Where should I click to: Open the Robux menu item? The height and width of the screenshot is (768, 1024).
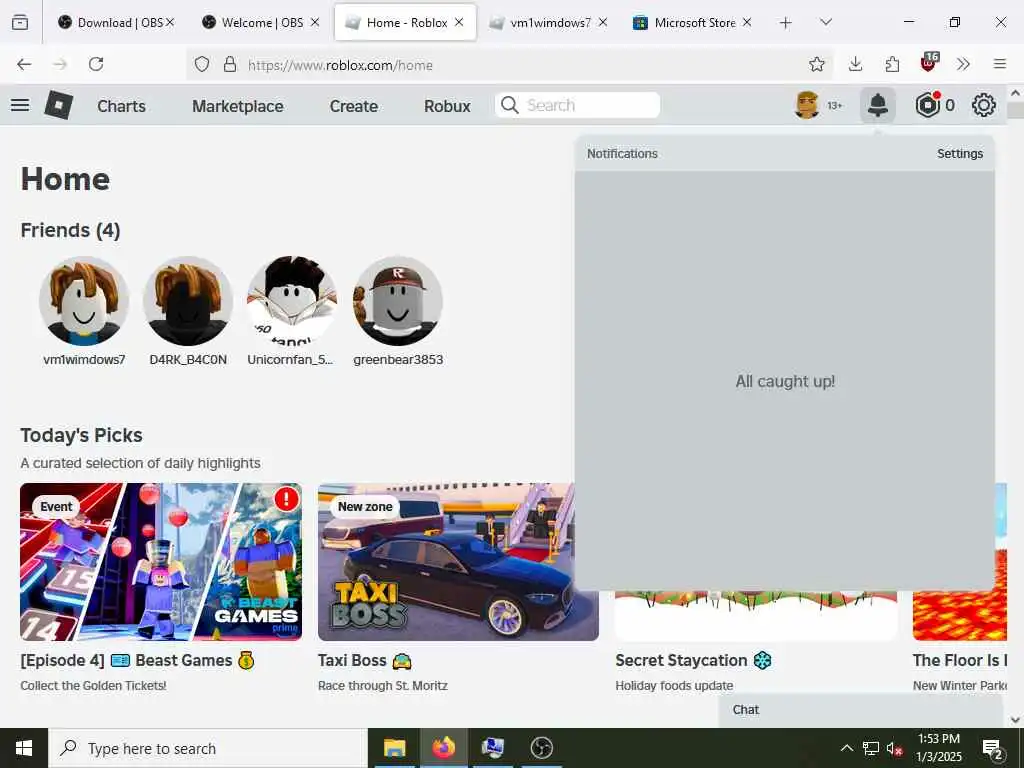pyautogui.click(x=447, y=106)
